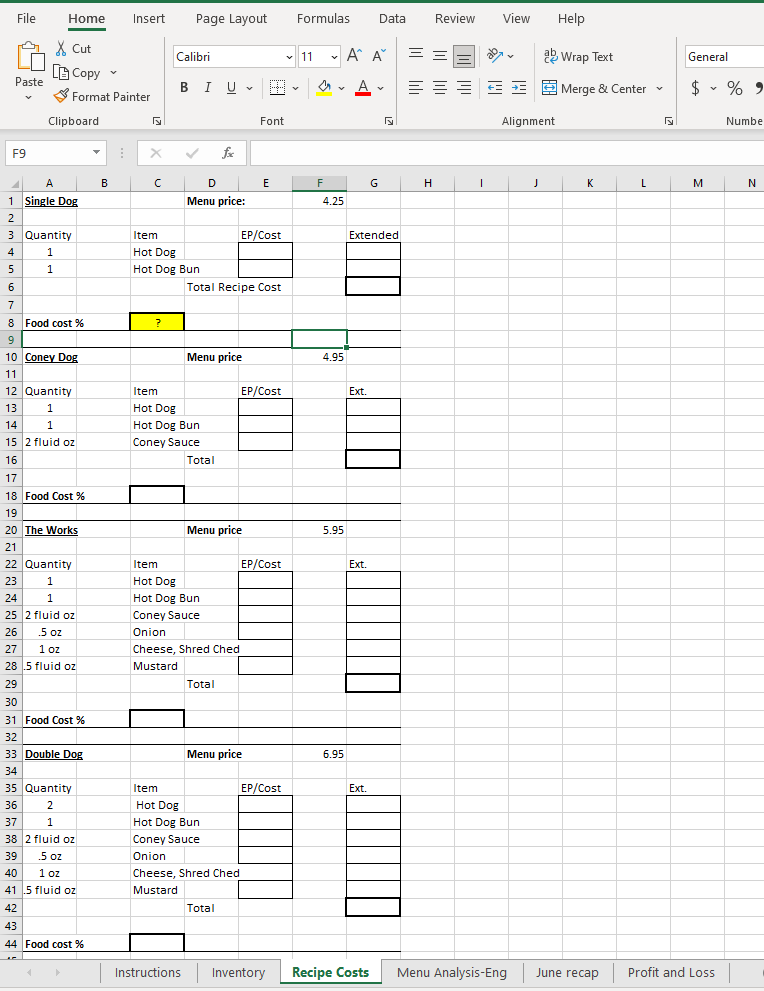
Task: Click Decrease Indent icon
Action: click(495, 88)
